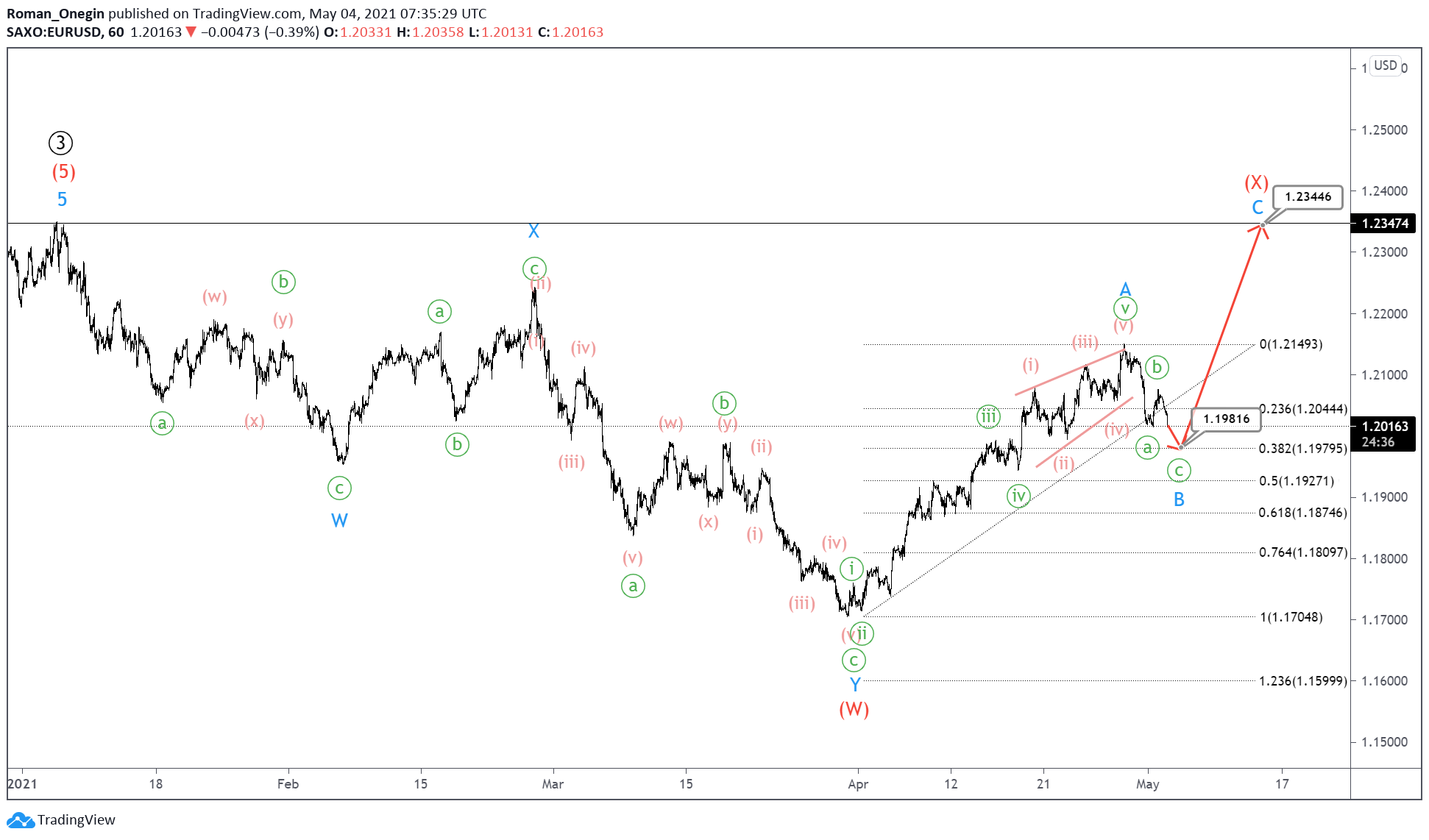Image resolution: width=1429 pixels, height=840 pixels.
Task: Click the 1.236(1.15999) Fibonacci extension label
Action: pyautogui.click(x=1302, y=681)
